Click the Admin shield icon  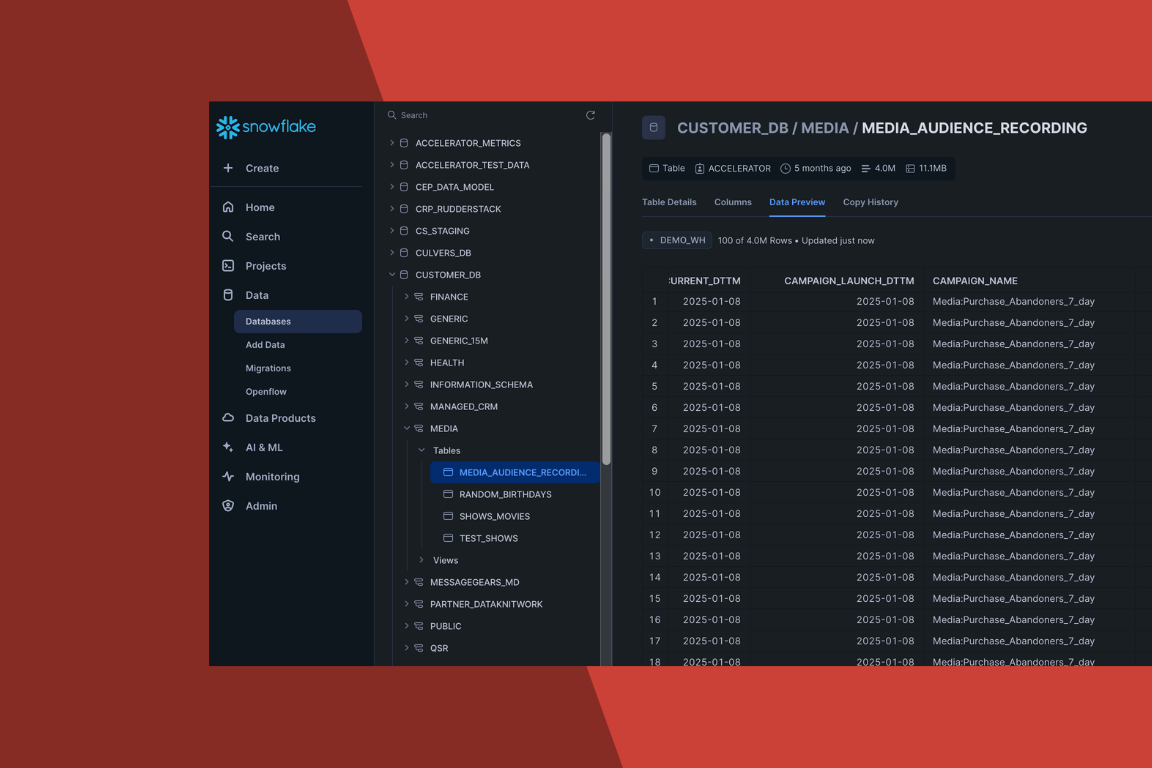click(x=228, y=506)
